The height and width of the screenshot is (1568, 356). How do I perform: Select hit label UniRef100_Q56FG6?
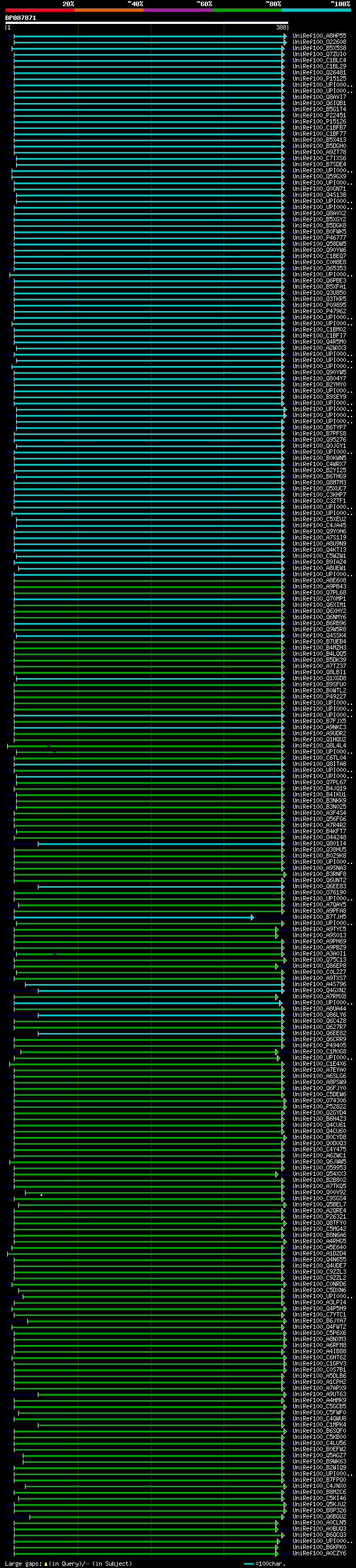(319, 819)
